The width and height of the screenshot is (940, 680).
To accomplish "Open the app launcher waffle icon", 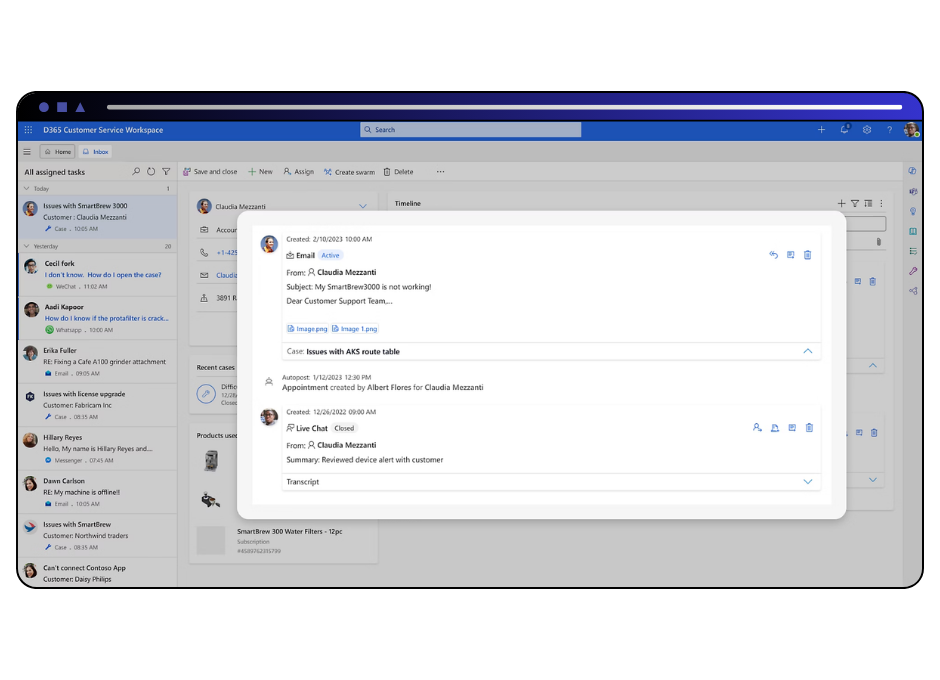I will pos(28,130).
